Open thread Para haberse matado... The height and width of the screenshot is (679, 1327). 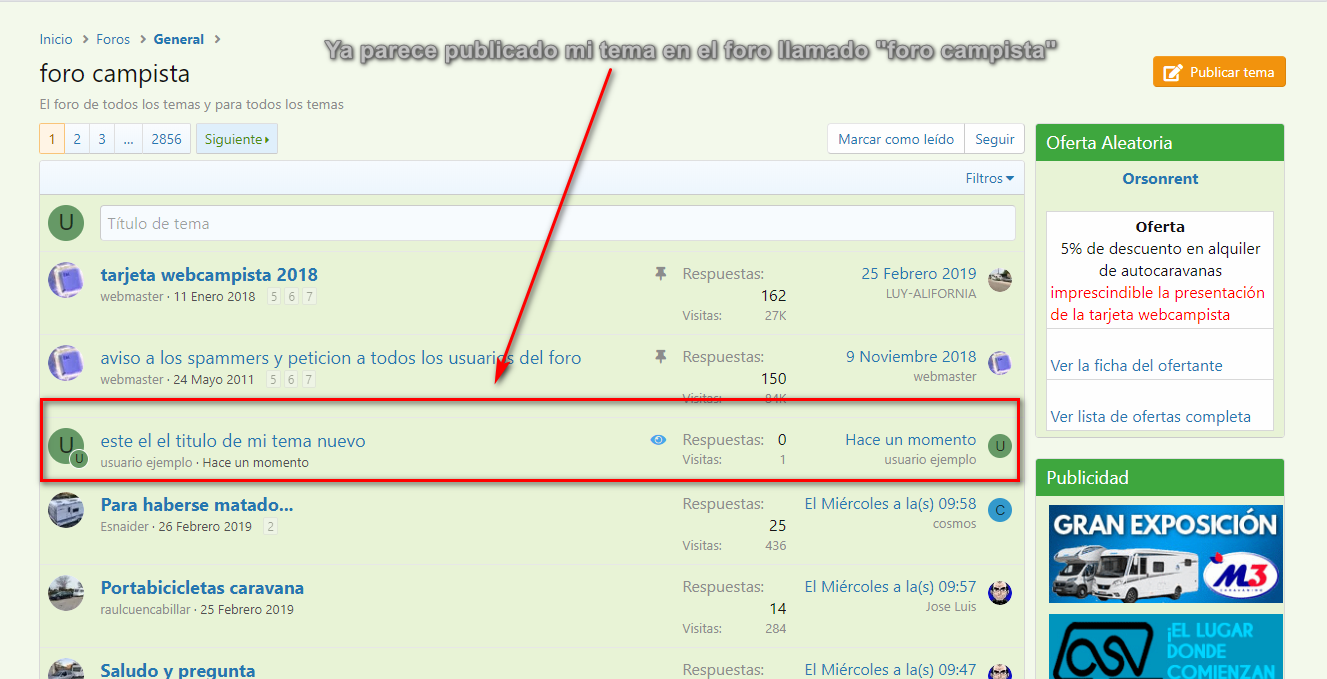coord(197,504)
